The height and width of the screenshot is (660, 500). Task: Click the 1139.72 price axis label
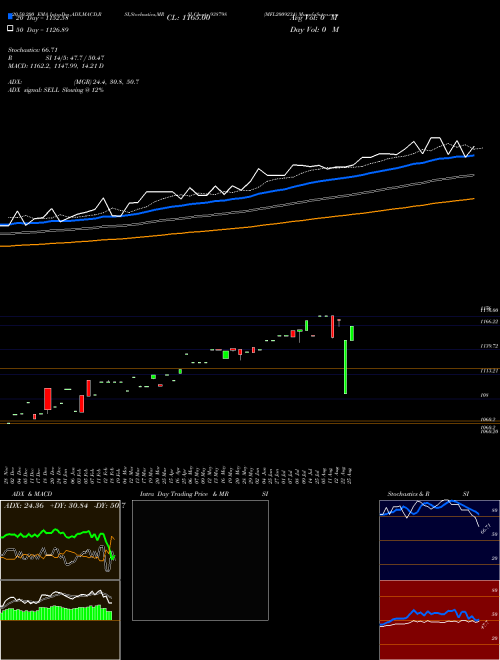[x=490, y=346]
